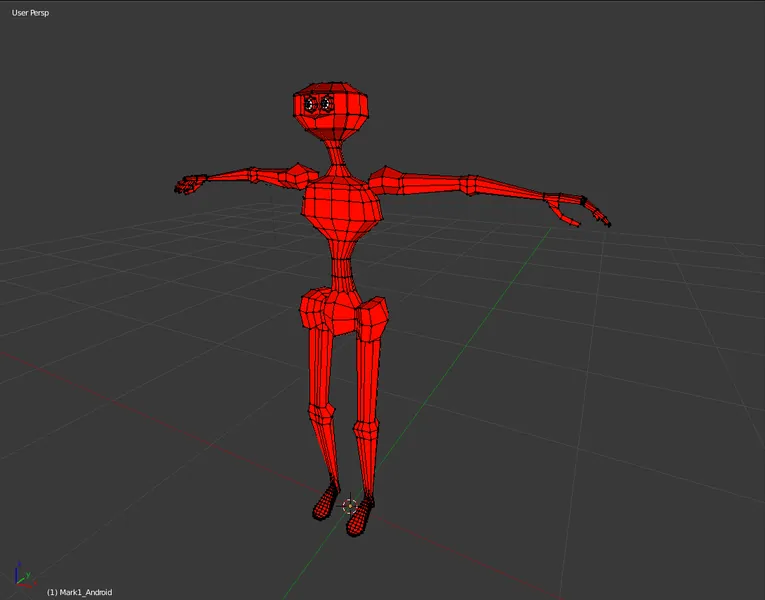Click the 3D cursor between the feet
Image resolution: width=765 pixels, height=600 pixels.
[x=349, y=506]
